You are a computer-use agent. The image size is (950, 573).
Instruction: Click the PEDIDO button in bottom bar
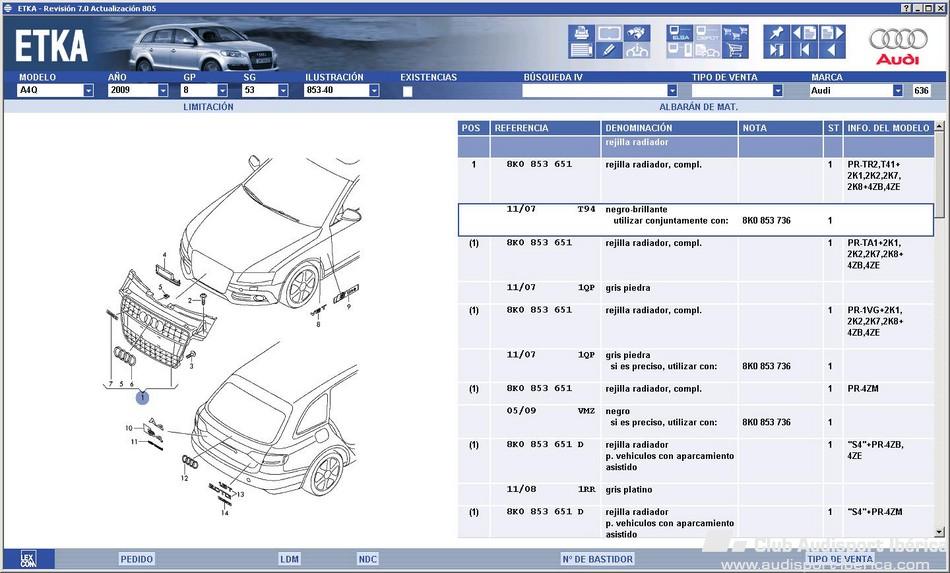[136, 558]
